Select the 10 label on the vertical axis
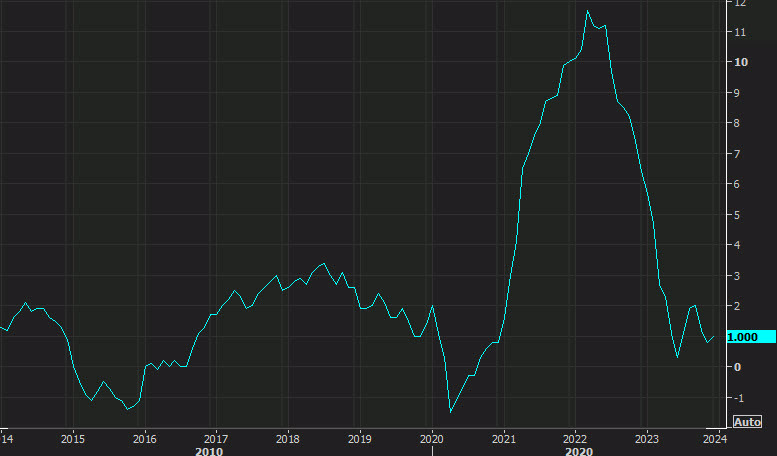This screenshot has height=456, width=777. (740, 62)
